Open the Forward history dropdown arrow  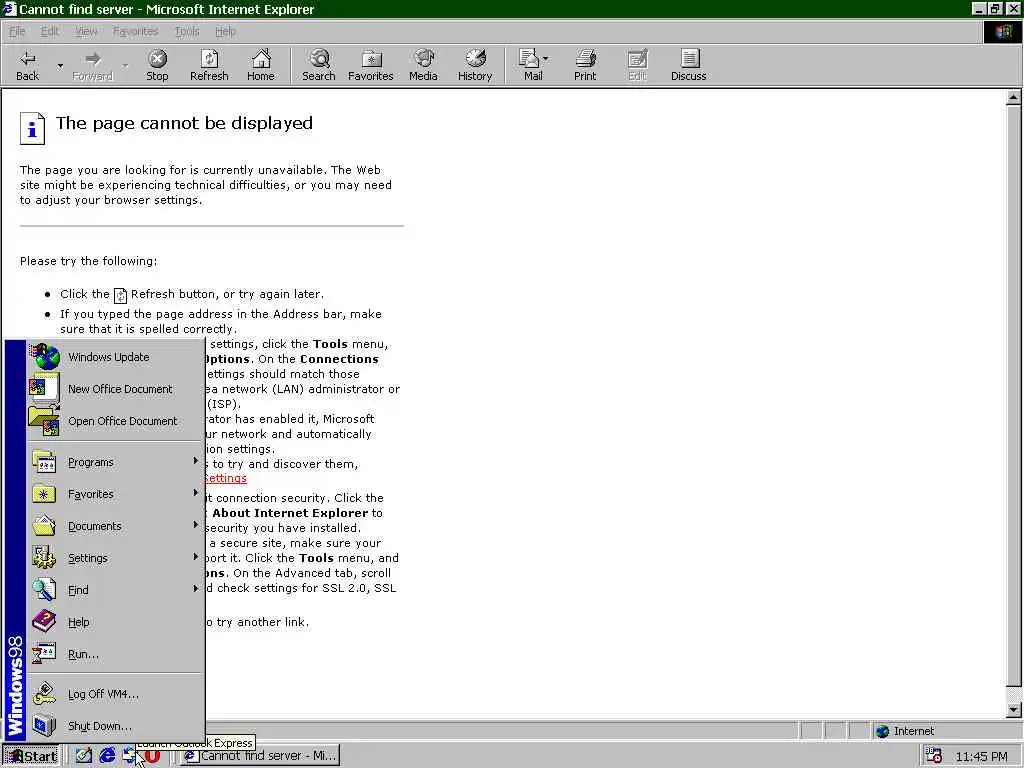click(125, 65)
